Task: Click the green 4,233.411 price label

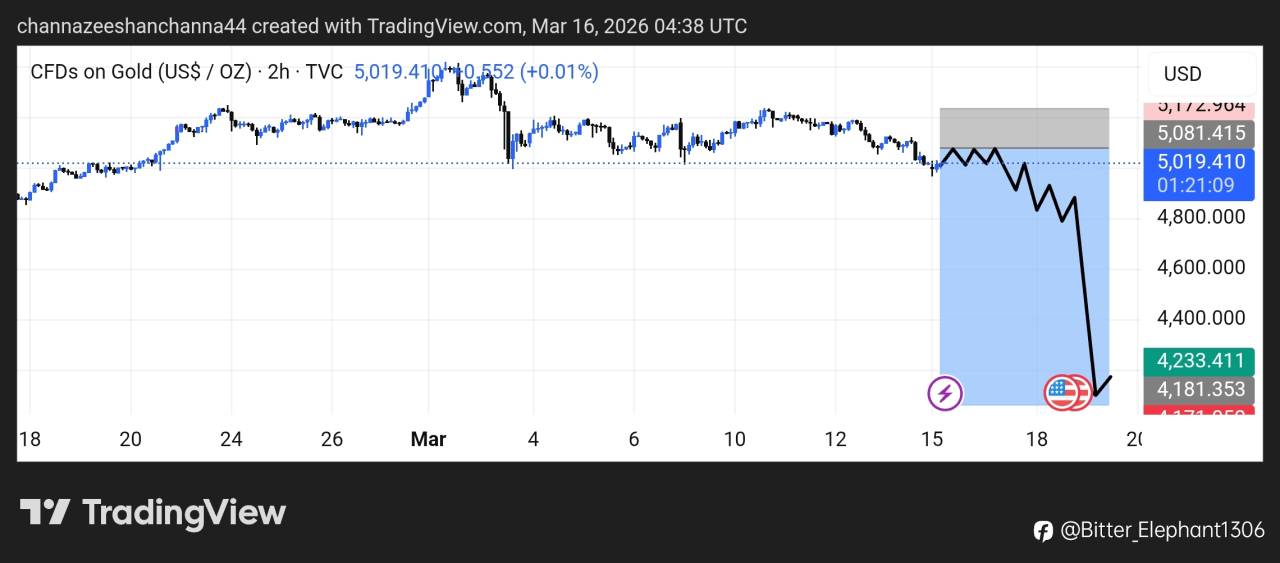Action: coord(1201,361)
